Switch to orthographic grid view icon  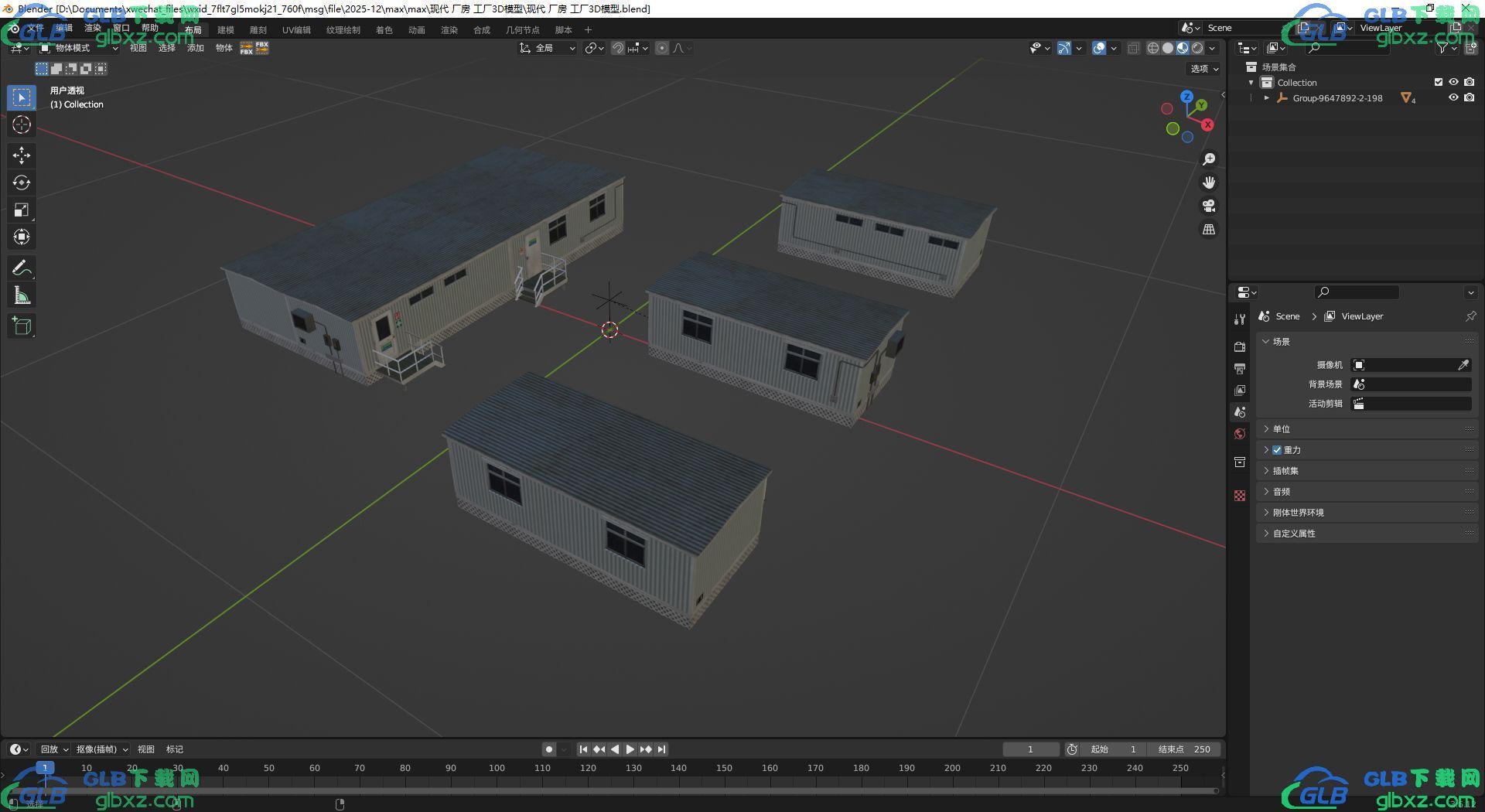tap(1208, 230)
